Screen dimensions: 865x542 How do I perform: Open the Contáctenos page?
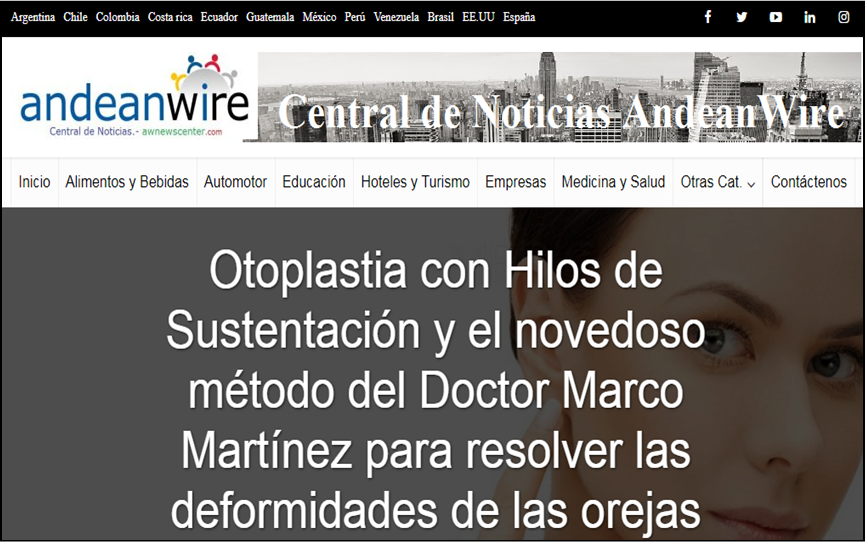809,182
